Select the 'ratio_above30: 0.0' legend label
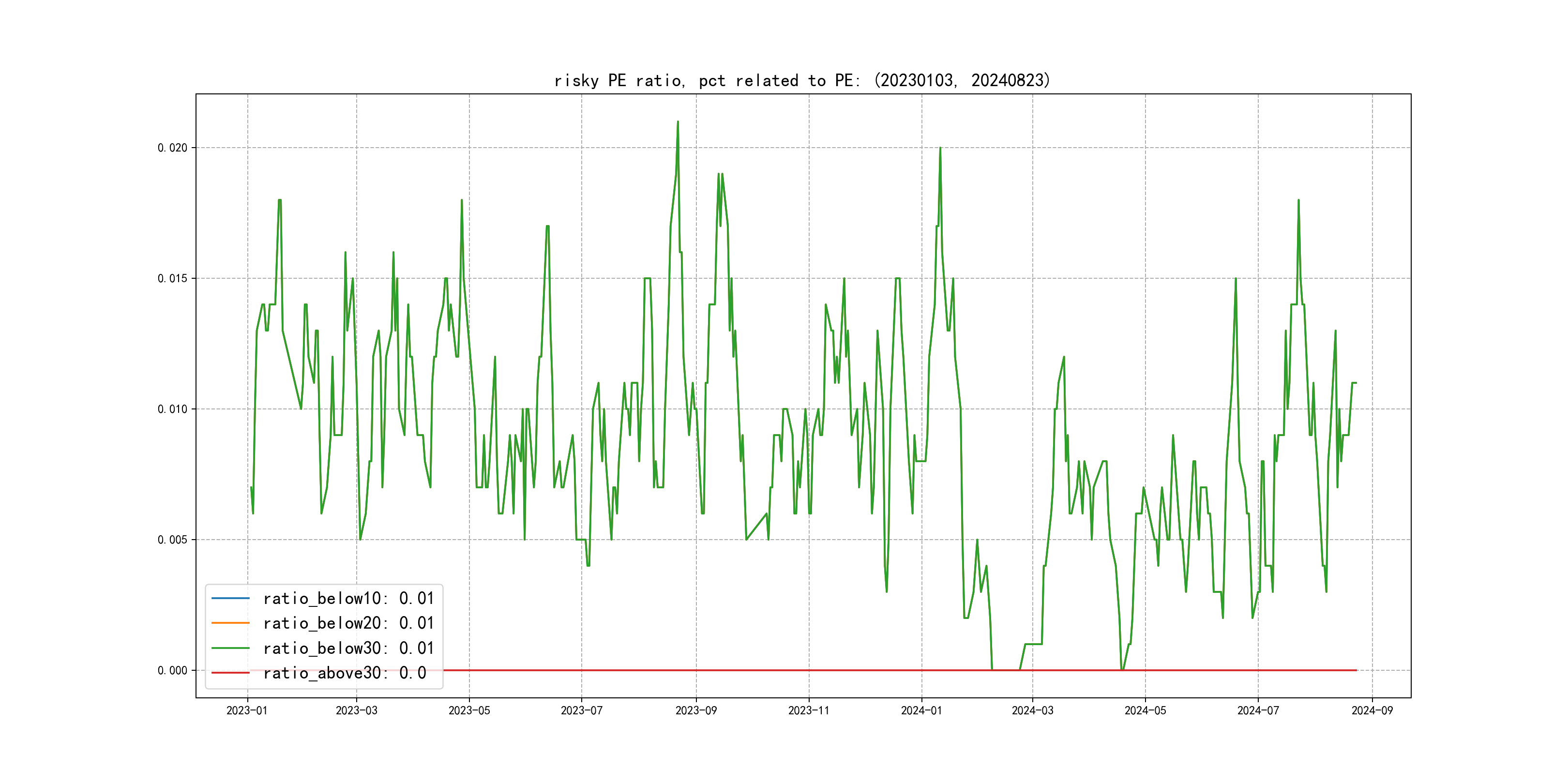The width and height of the screenshot is (1568, 784). [x=345, y=673]
